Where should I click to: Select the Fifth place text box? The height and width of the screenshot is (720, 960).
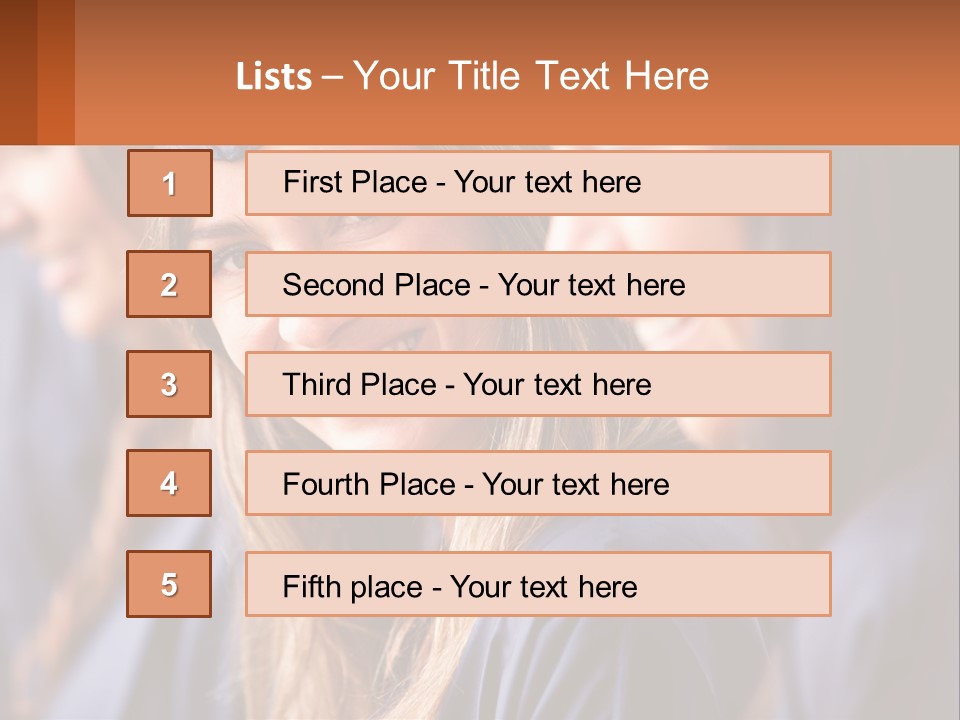tap(538, 584)
